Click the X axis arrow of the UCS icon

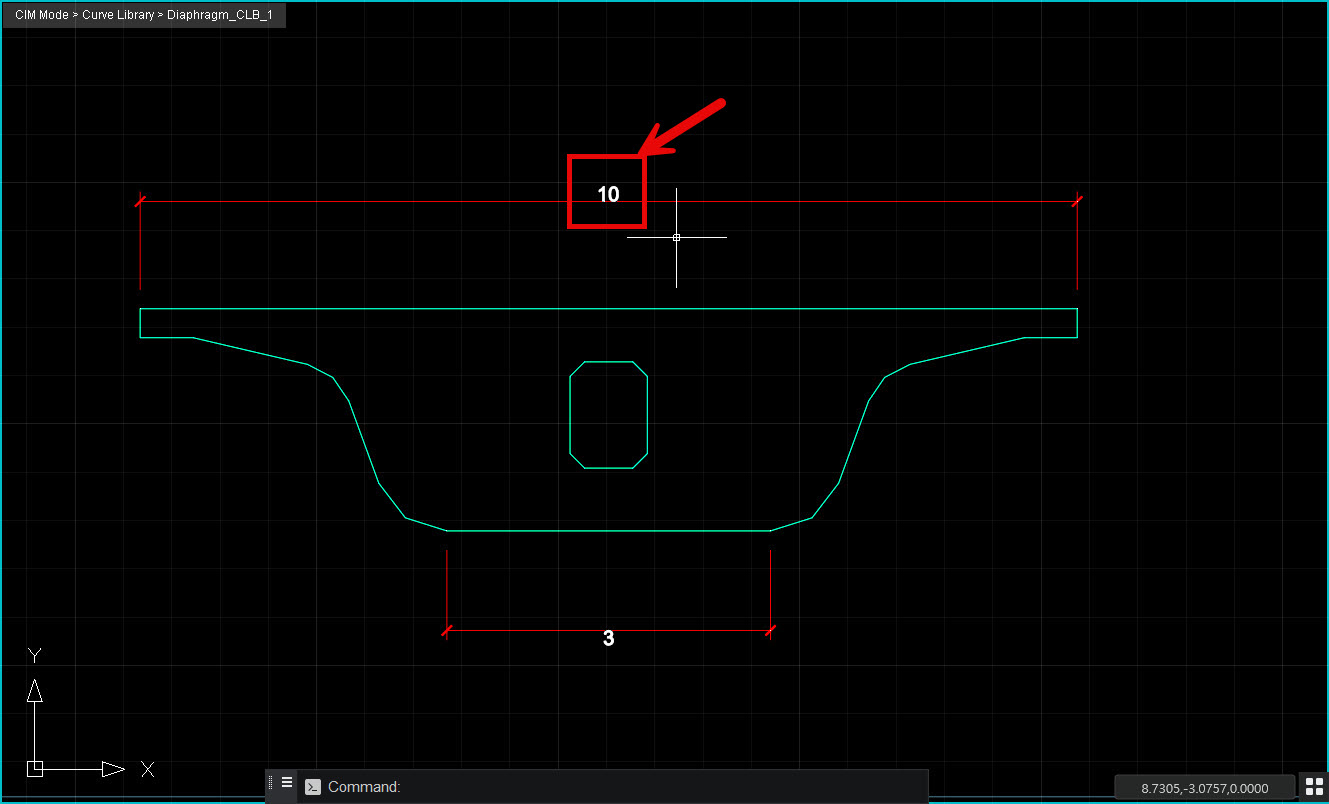(112, 768)
